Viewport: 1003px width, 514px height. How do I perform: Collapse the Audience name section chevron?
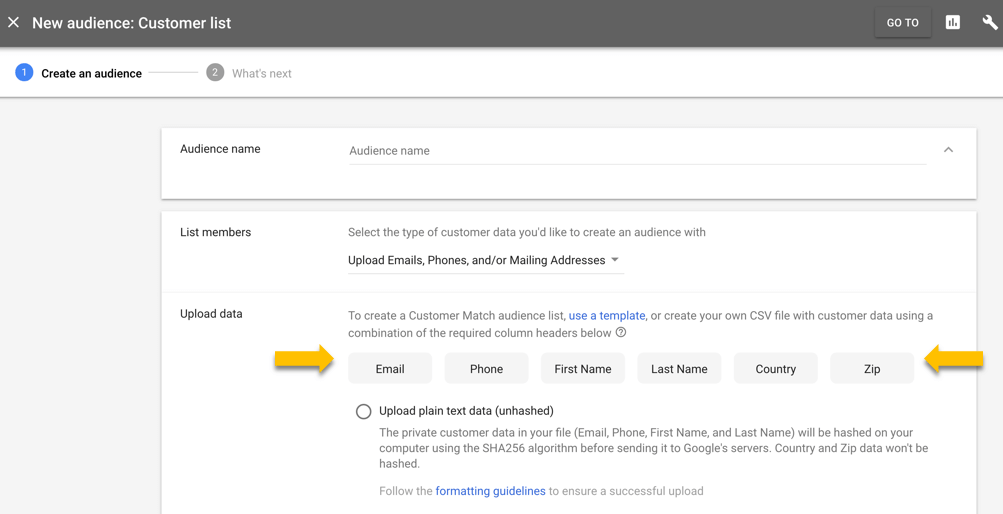click(x=949, y=150)
